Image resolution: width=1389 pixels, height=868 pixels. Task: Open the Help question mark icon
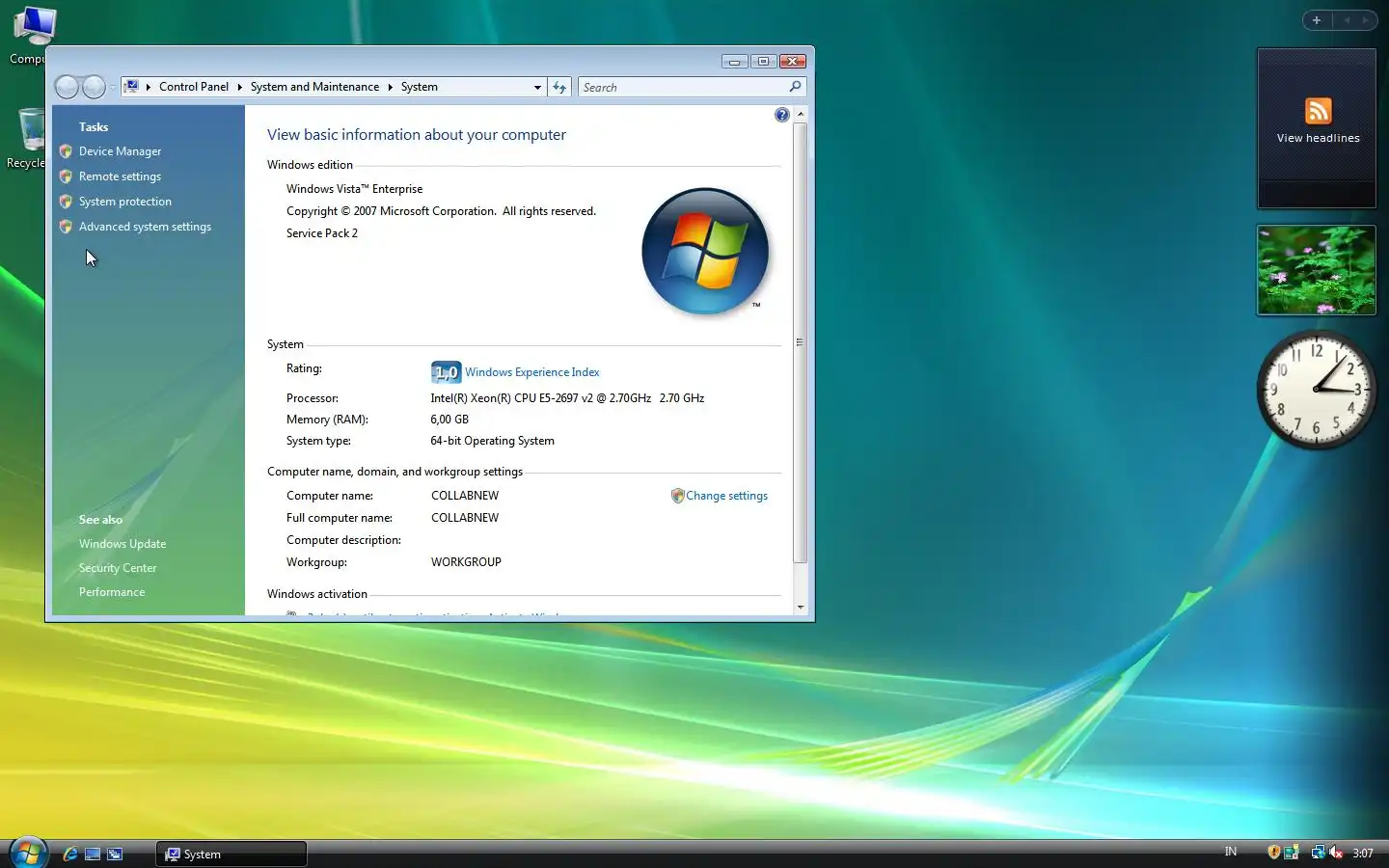[781, 115]
